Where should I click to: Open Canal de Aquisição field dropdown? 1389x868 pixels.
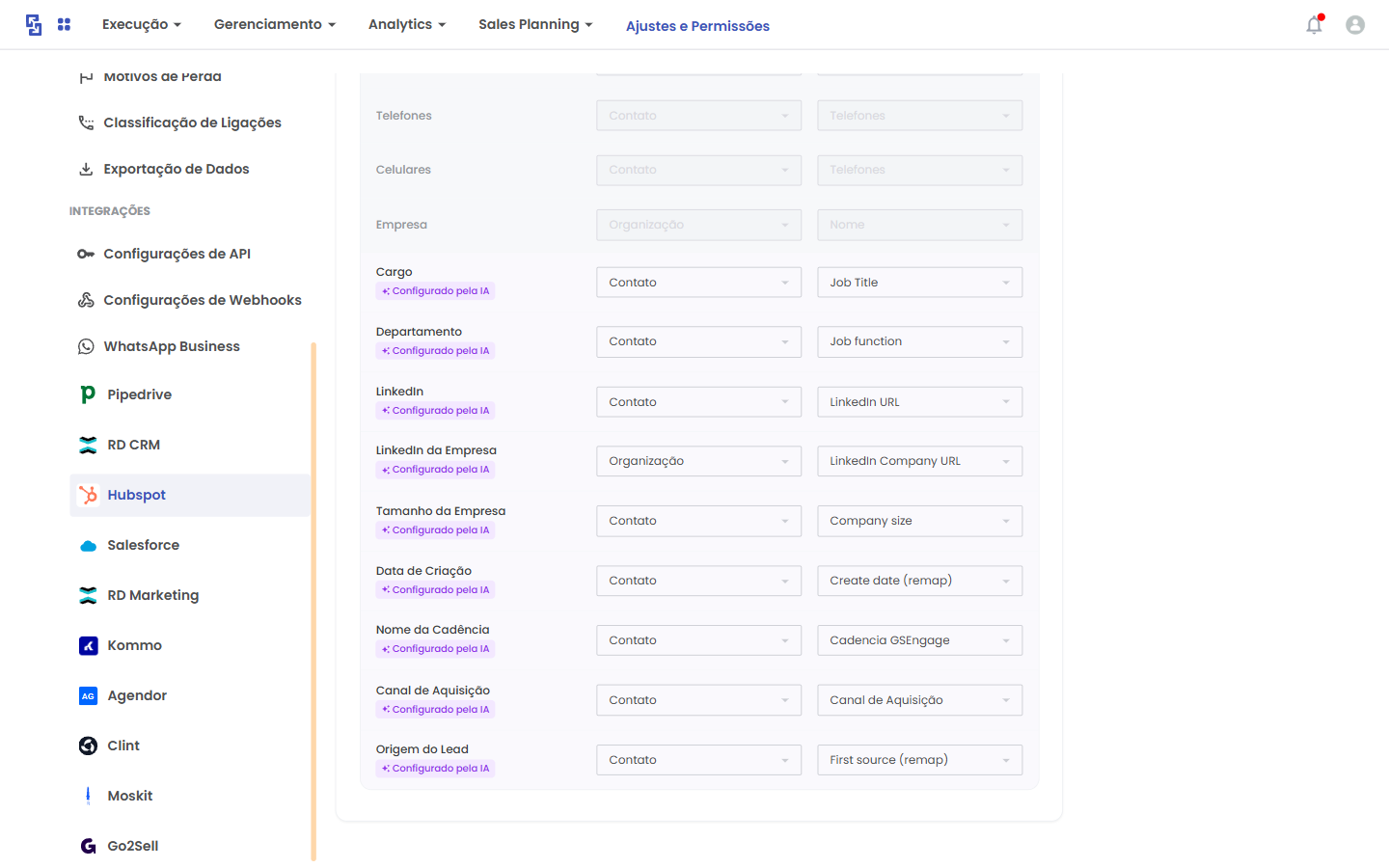pos(919,700)
